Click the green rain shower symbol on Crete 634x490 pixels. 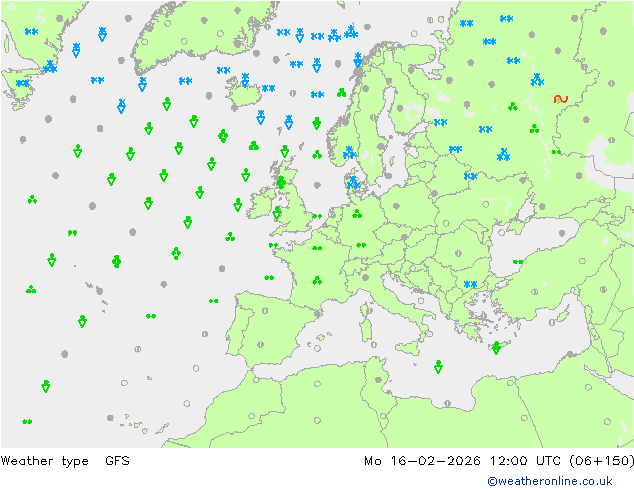(x=497, y=348)
